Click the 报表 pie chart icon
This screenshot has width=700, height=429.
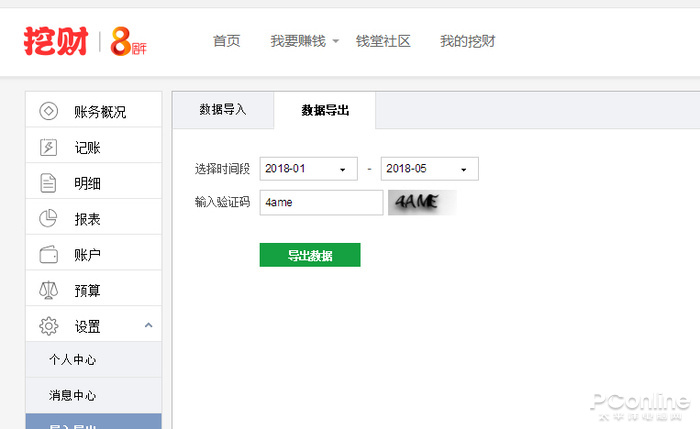(48, 219)
